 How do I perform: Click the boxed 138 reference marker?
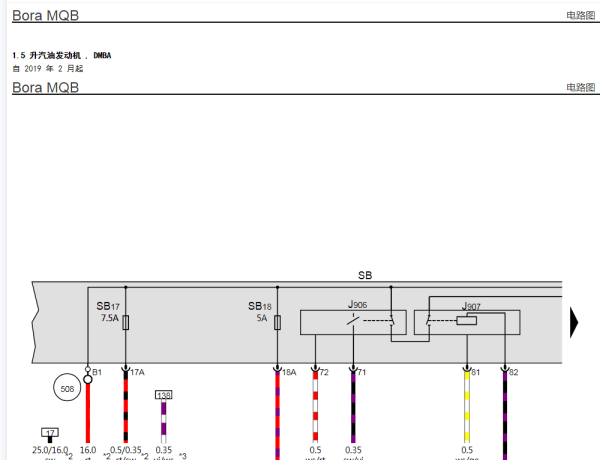pos(164,395)
